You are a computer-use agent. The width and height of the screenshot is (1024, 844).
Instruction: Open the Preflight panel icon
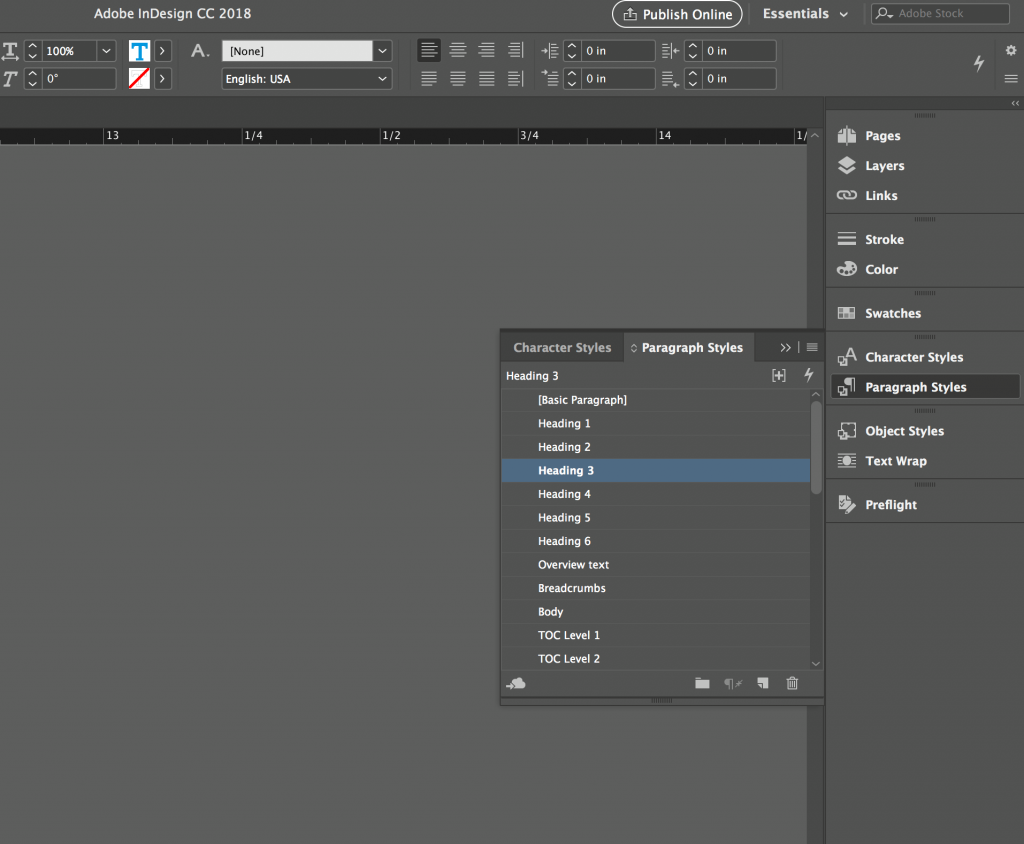pyautogui.click(x=847, y=505)
